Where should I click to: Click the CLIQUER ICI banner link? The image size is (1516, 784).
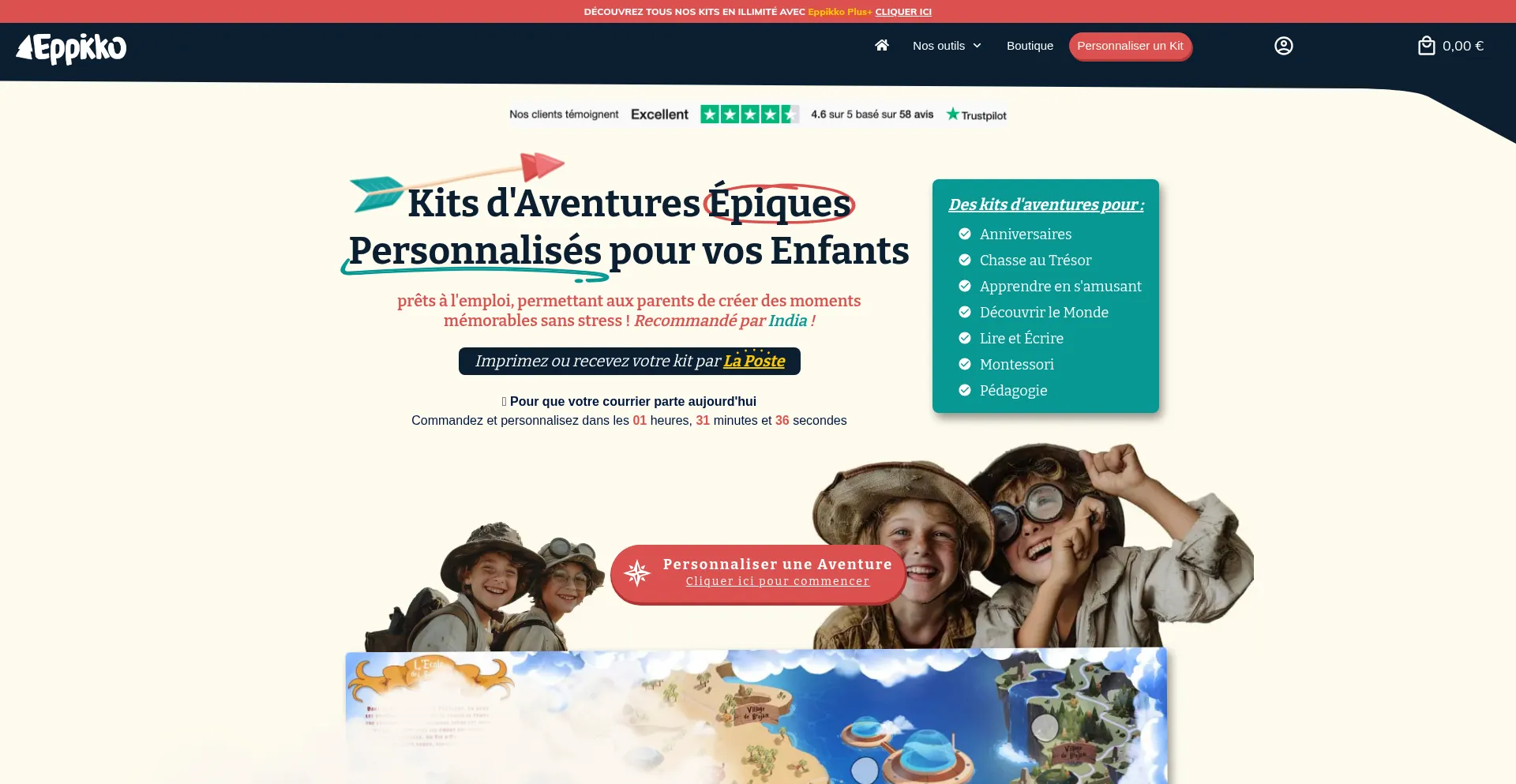903,12
